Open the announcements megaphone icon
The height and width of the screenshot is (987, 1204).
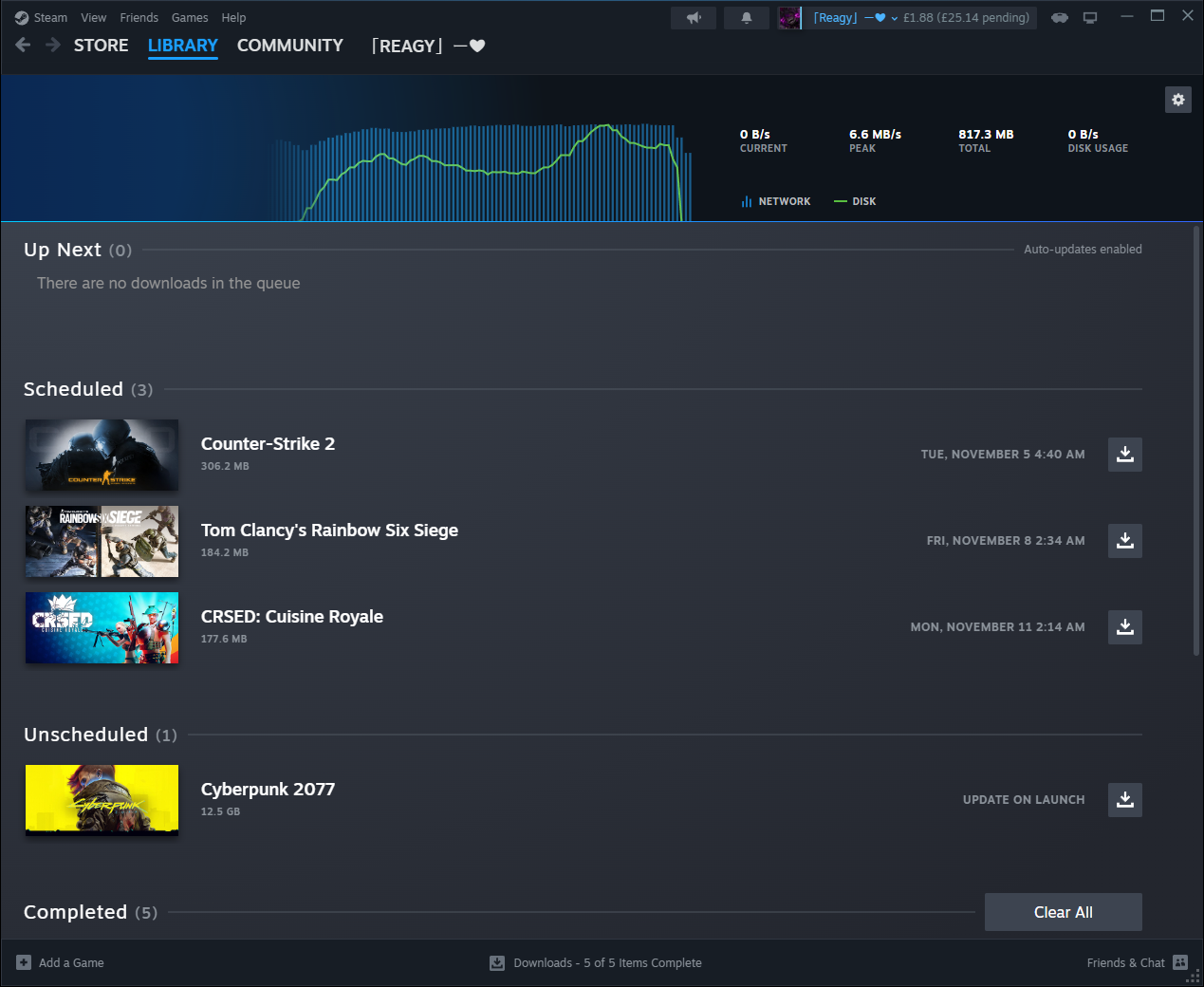click(x=694, y=18)
